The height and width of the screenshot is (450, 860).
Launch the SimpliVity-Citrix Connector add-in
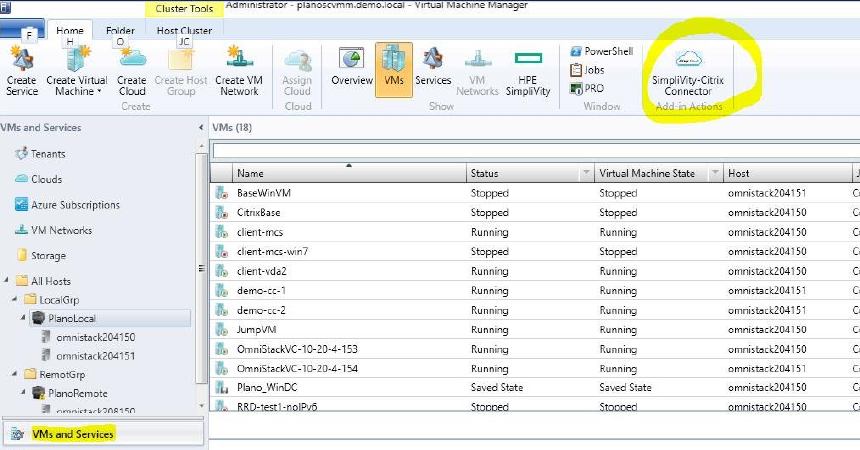click(688, 72)
